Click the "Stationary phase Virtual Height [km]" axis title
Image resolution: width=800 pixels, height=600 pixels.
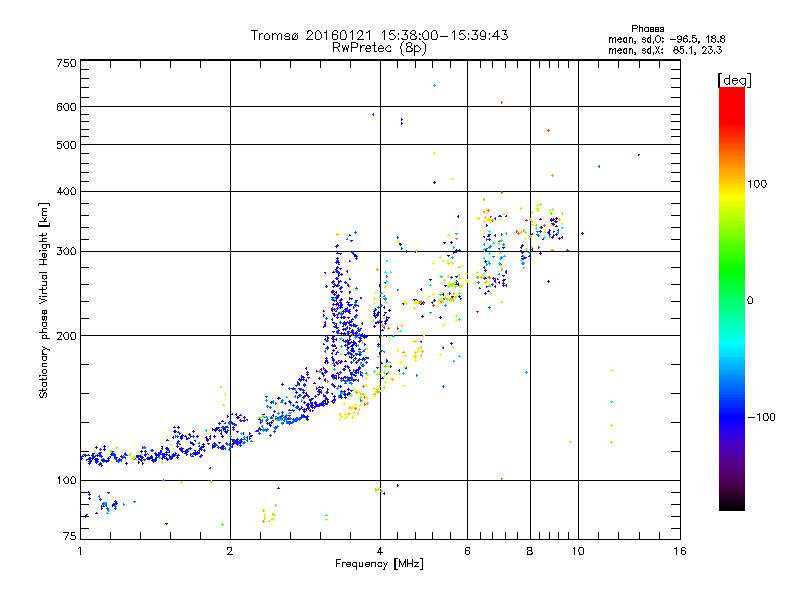tap(44, 300)
